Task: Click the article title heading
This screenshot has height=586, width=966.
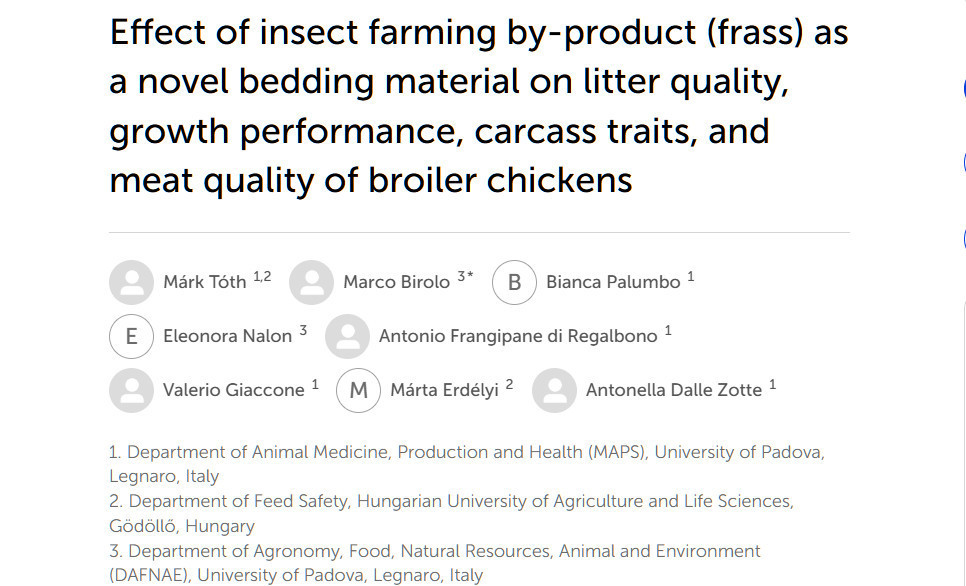Action: click(x=479, y=106)
